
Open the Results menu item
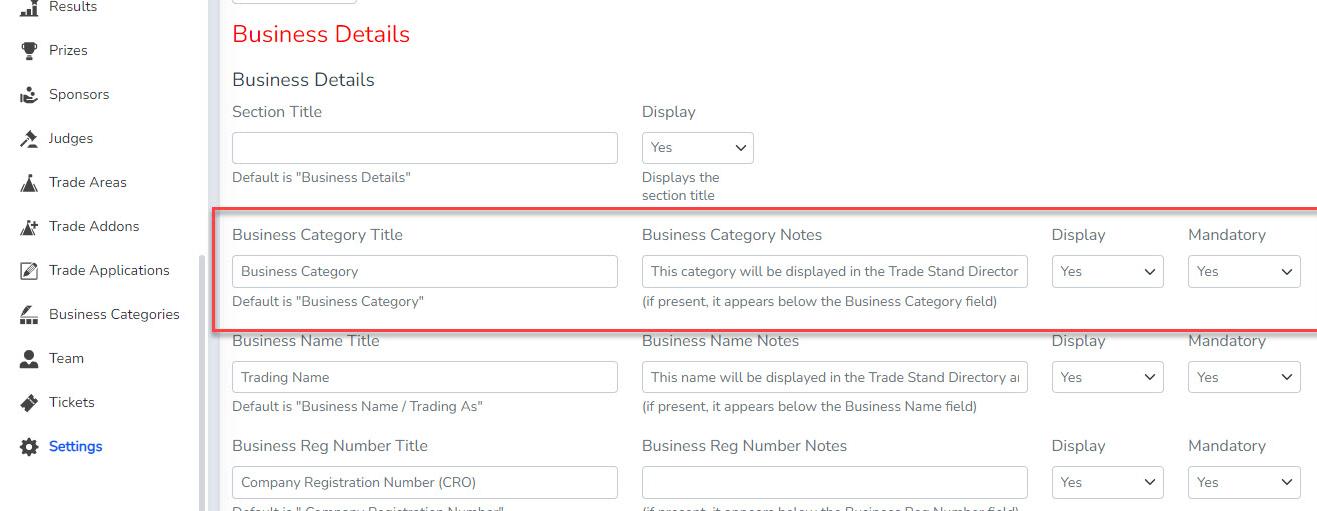point(72,7)
